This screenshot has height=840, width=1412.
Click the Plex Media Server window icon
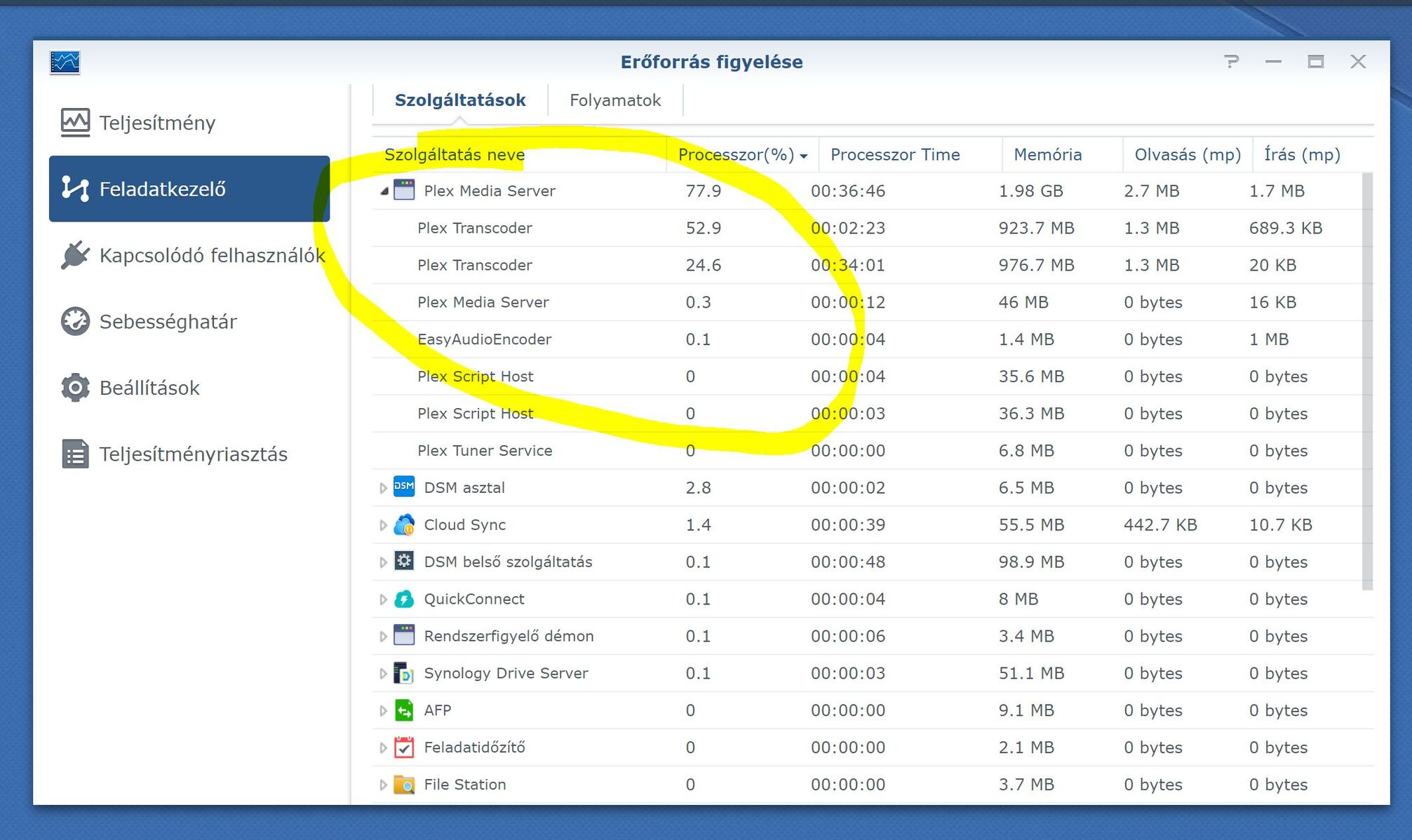404,190
